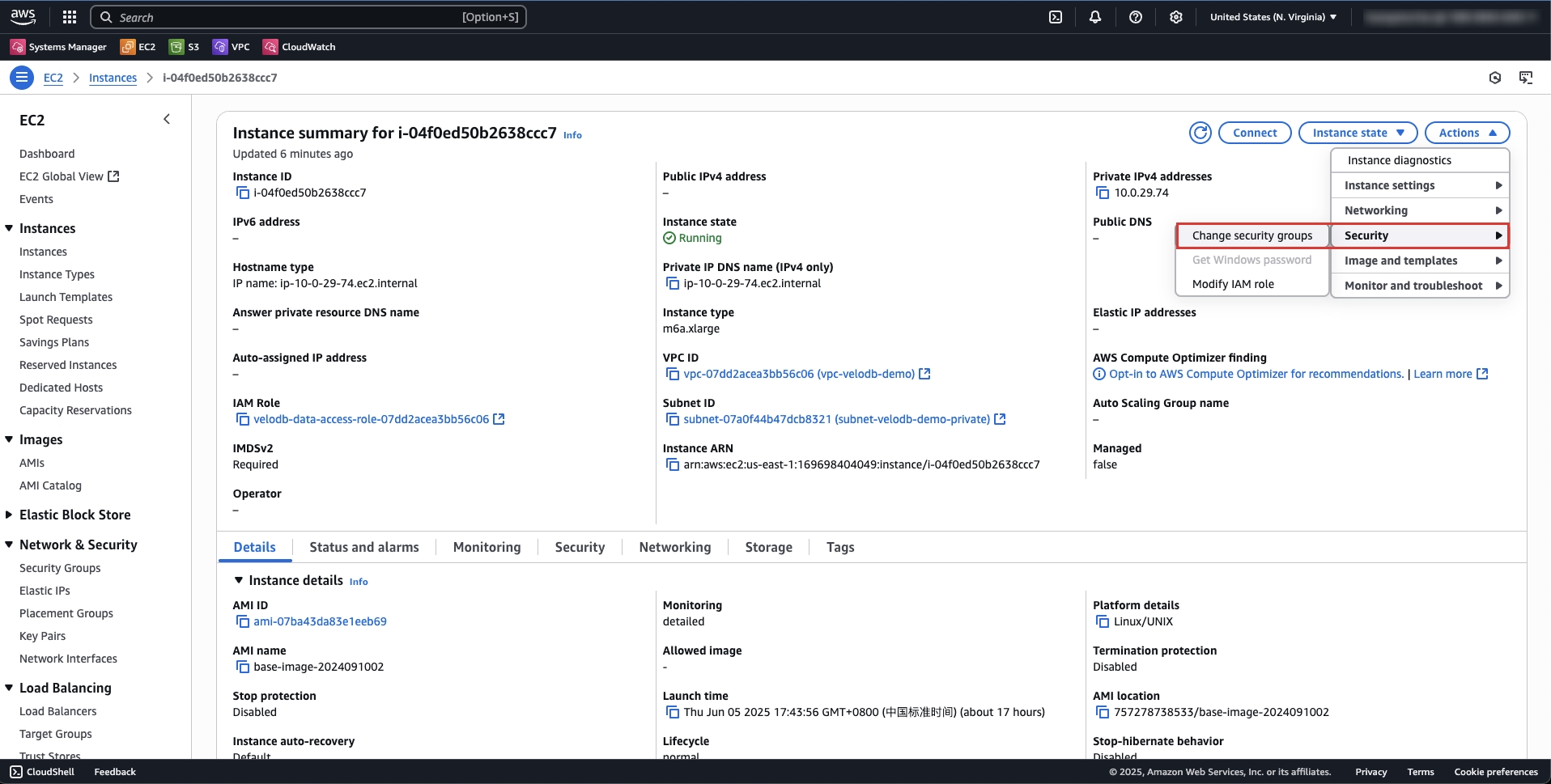Collapse the Network & Security section
The height and width of the screenshot is (784, 1551).
click(10, 545)
